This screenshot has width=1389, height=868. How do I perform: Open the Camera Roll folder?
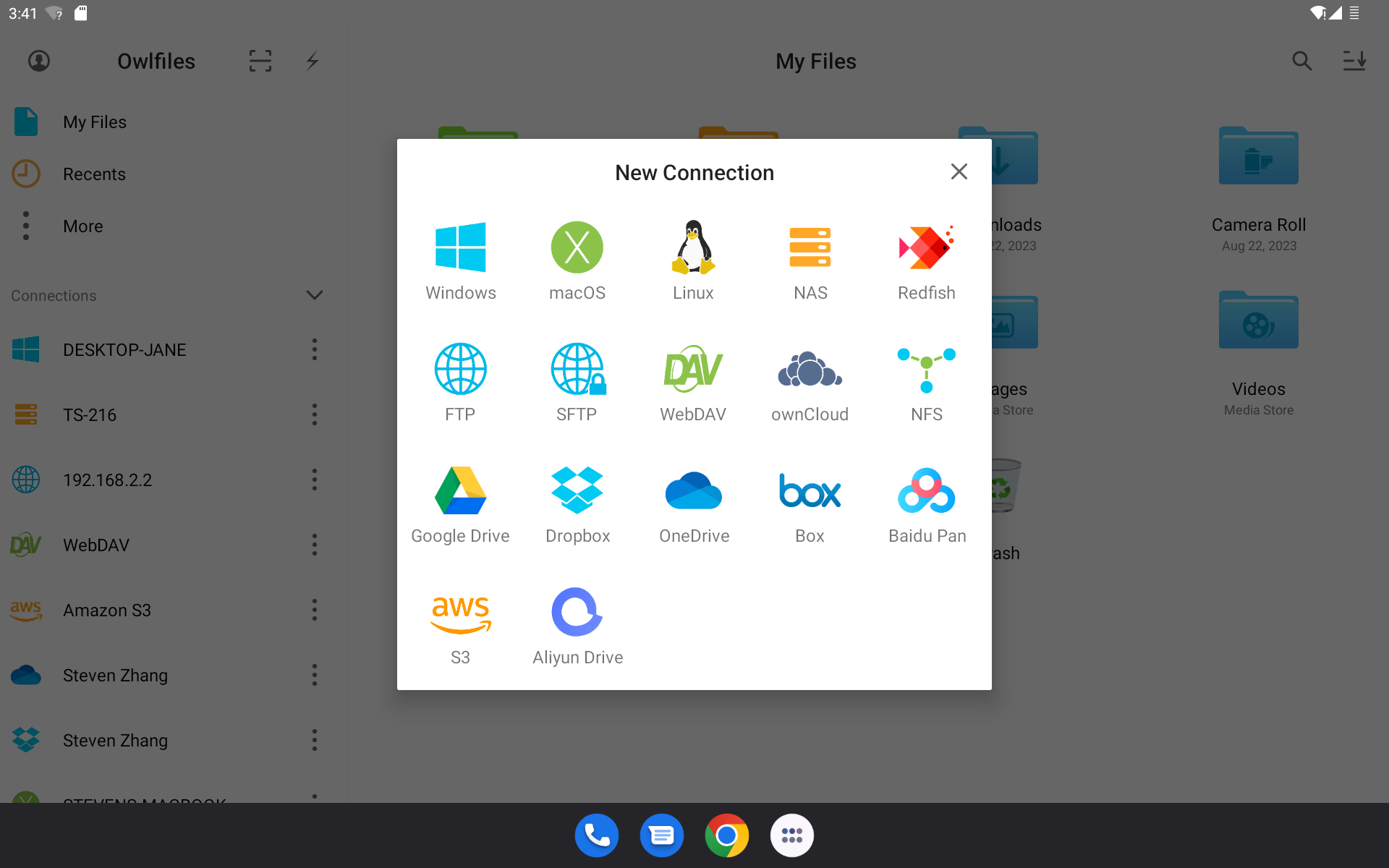tap(1259, 190)
